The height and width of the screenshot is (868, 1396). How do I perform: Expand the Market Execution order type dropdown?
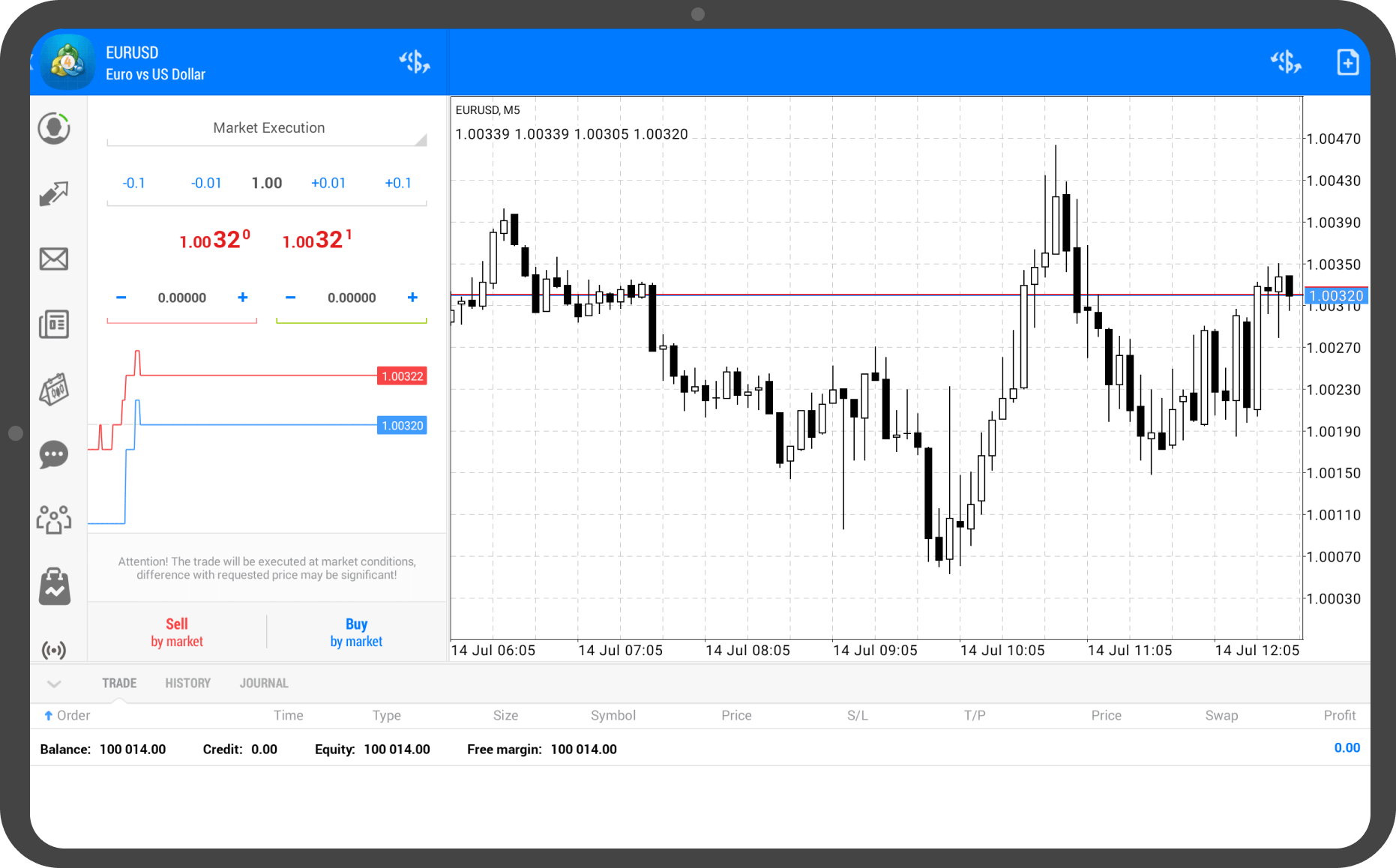268,128
